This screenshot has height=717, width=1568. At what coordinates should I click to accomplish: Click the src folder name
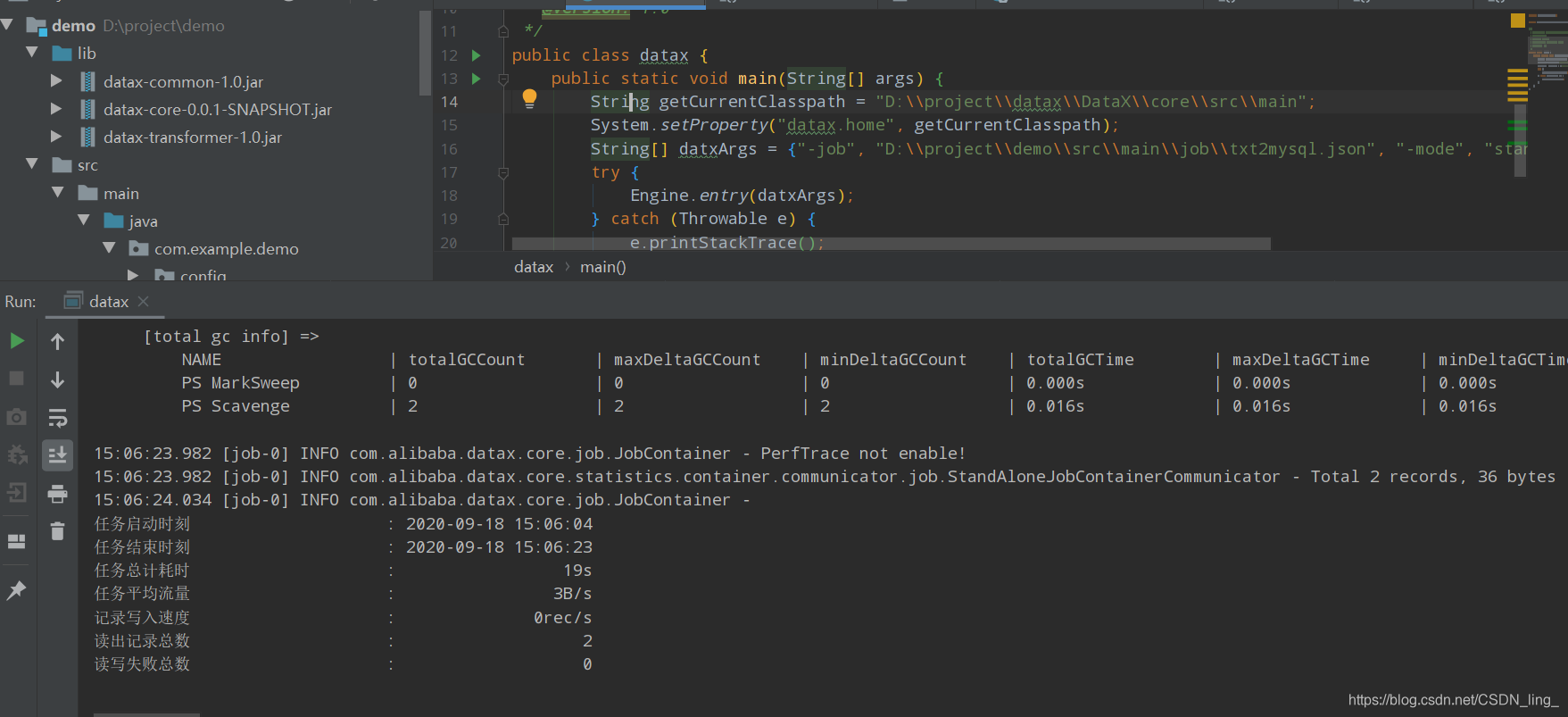[x=87, y=165]
